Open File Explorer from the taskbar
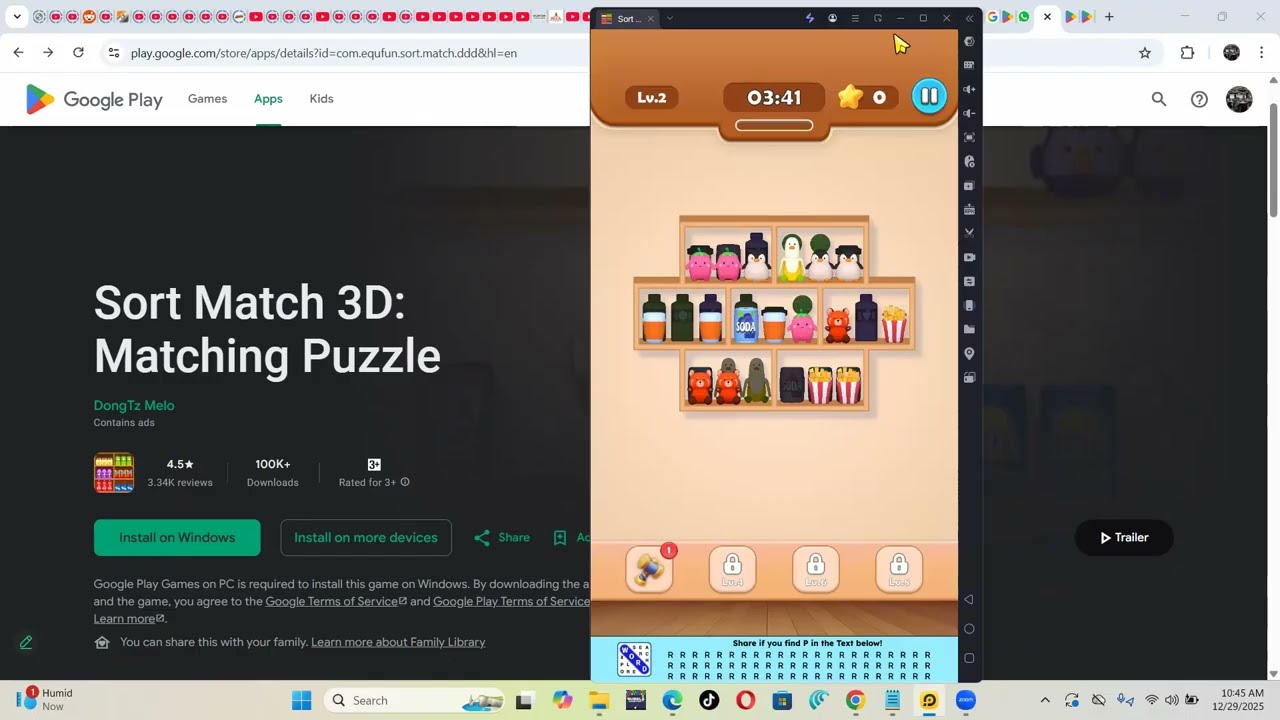The width and height of the screenshot is (1280, 720). click(599, 700)
